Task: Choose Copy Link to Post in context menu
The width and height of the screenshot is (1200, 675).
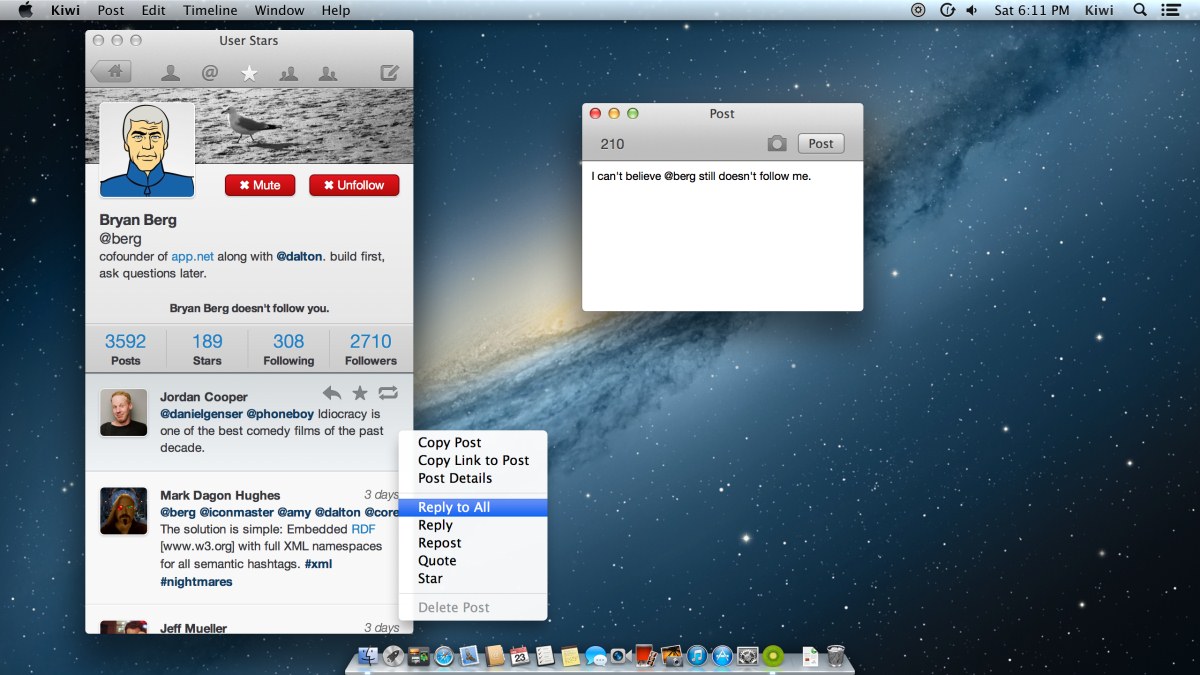Action: click(x=473, y=460)
